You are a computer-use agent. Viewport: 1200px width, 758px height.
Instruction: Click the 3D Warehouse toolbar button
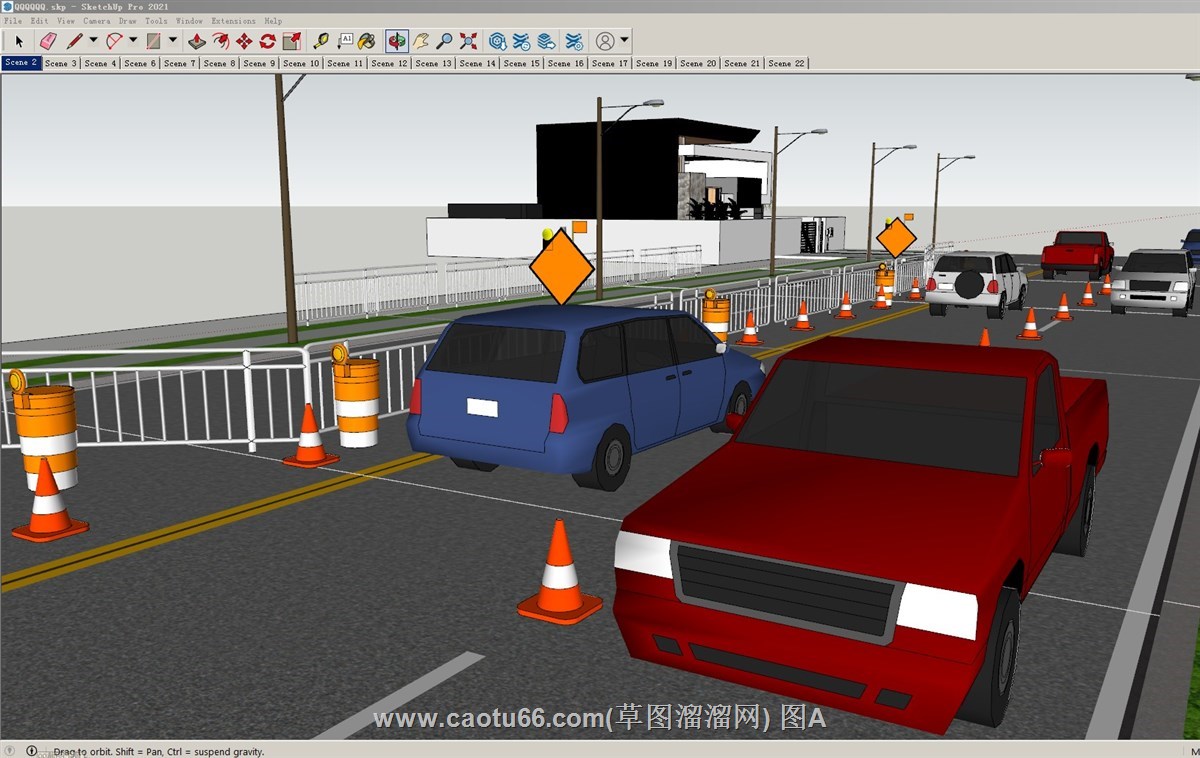click(497, 41)
